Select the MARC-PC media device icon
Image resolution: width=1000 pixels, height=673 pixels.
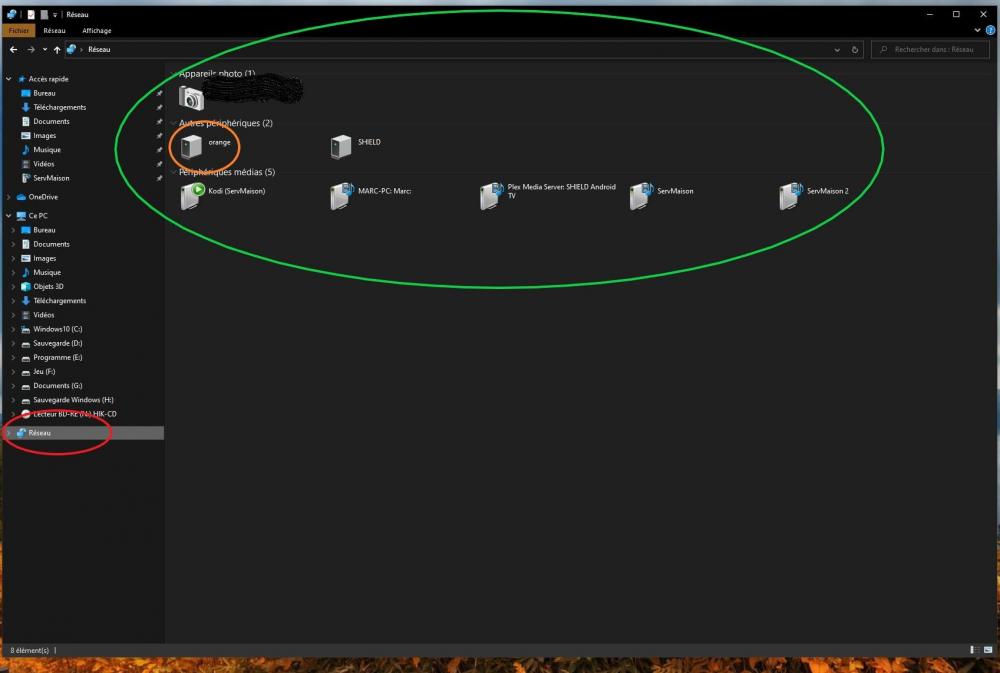click(x=341, y=196)
